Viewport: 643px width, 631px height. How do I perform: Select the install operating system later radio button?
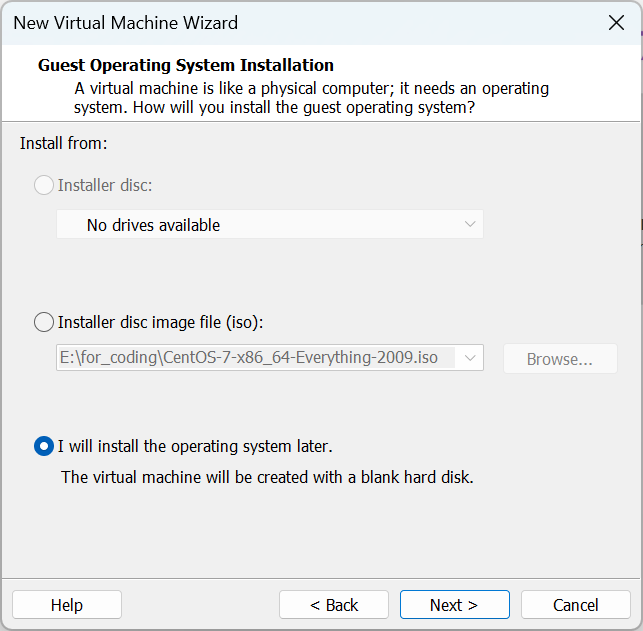click(x=44, y=446)
